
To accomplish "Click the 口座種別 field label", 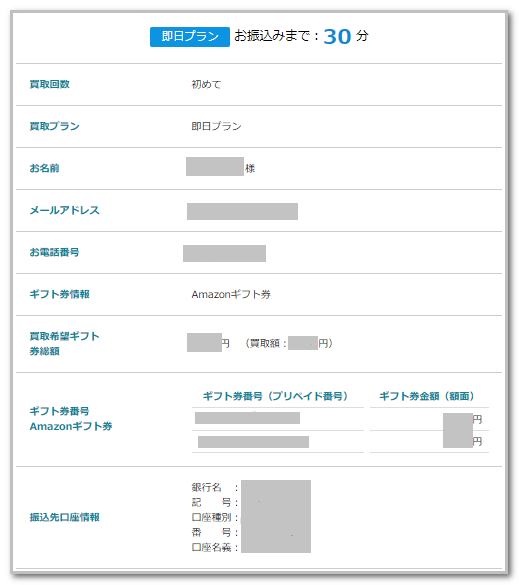I will [x=211, y=517].
